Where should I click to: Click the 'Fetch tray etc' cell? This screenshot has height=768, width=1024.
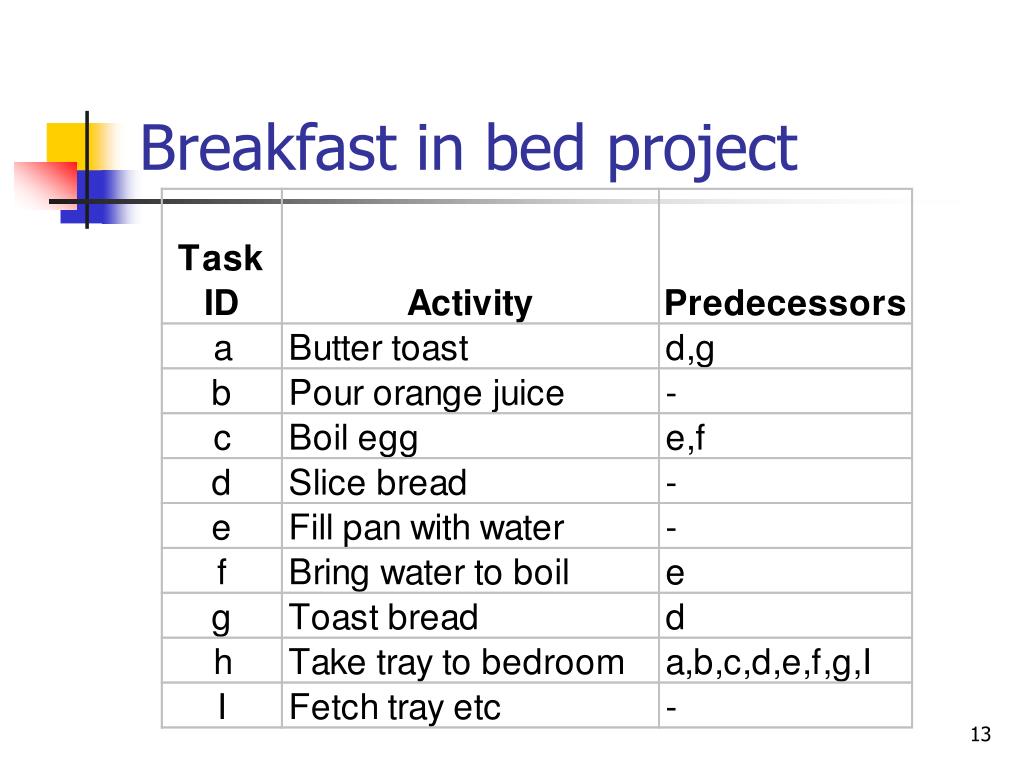tap(470, 706)
